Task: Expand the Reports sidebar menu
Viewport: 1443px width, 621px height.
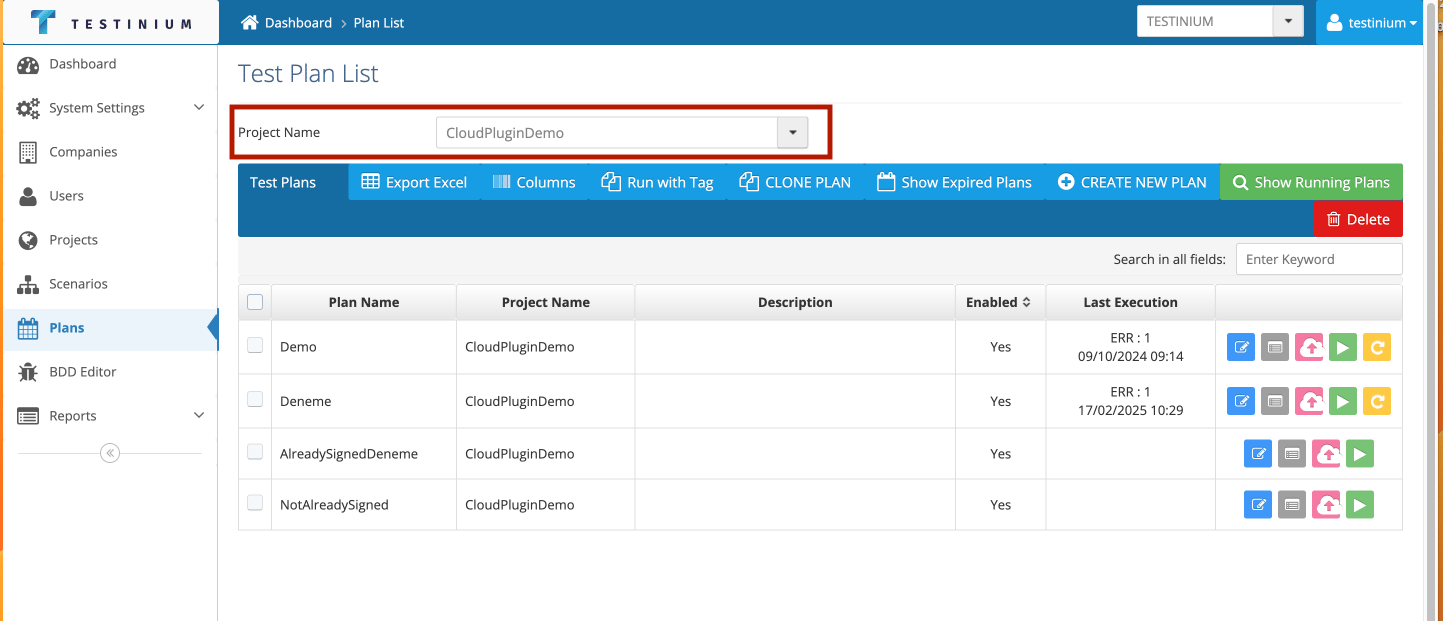Action: (x=110, y=416)
